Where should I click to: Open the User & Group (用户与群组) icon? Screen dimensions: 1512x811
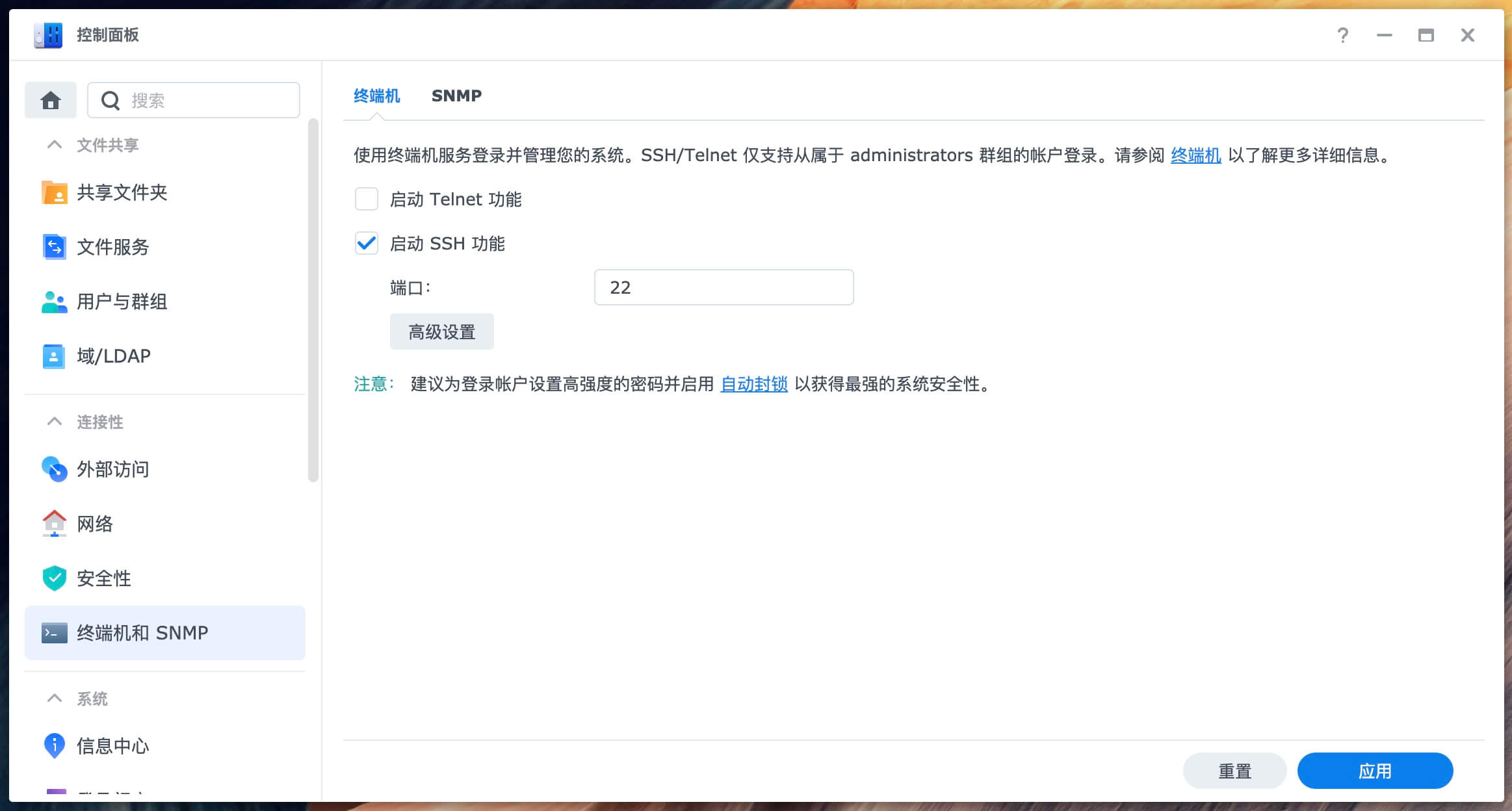pyautogui.click(x=55, y=302)
